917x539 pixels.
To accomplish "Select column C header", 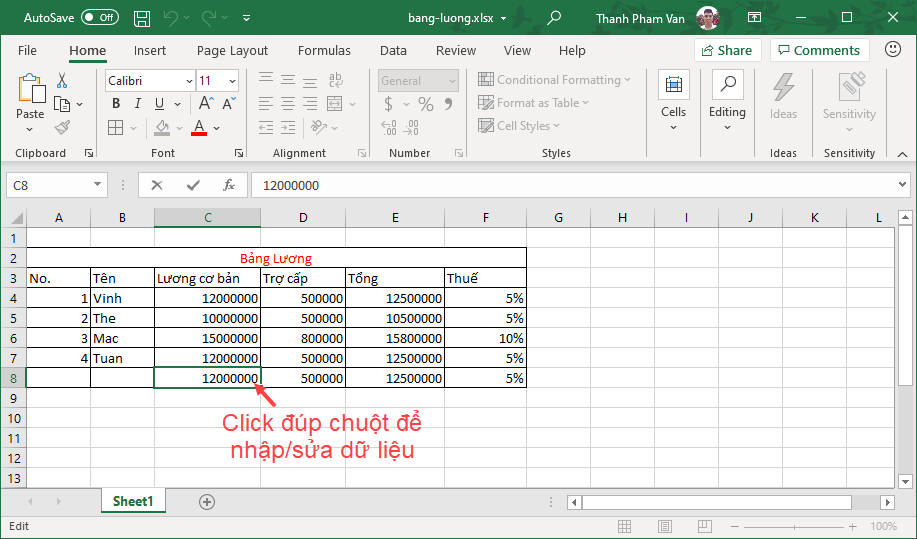I will [x=208, y=217].
